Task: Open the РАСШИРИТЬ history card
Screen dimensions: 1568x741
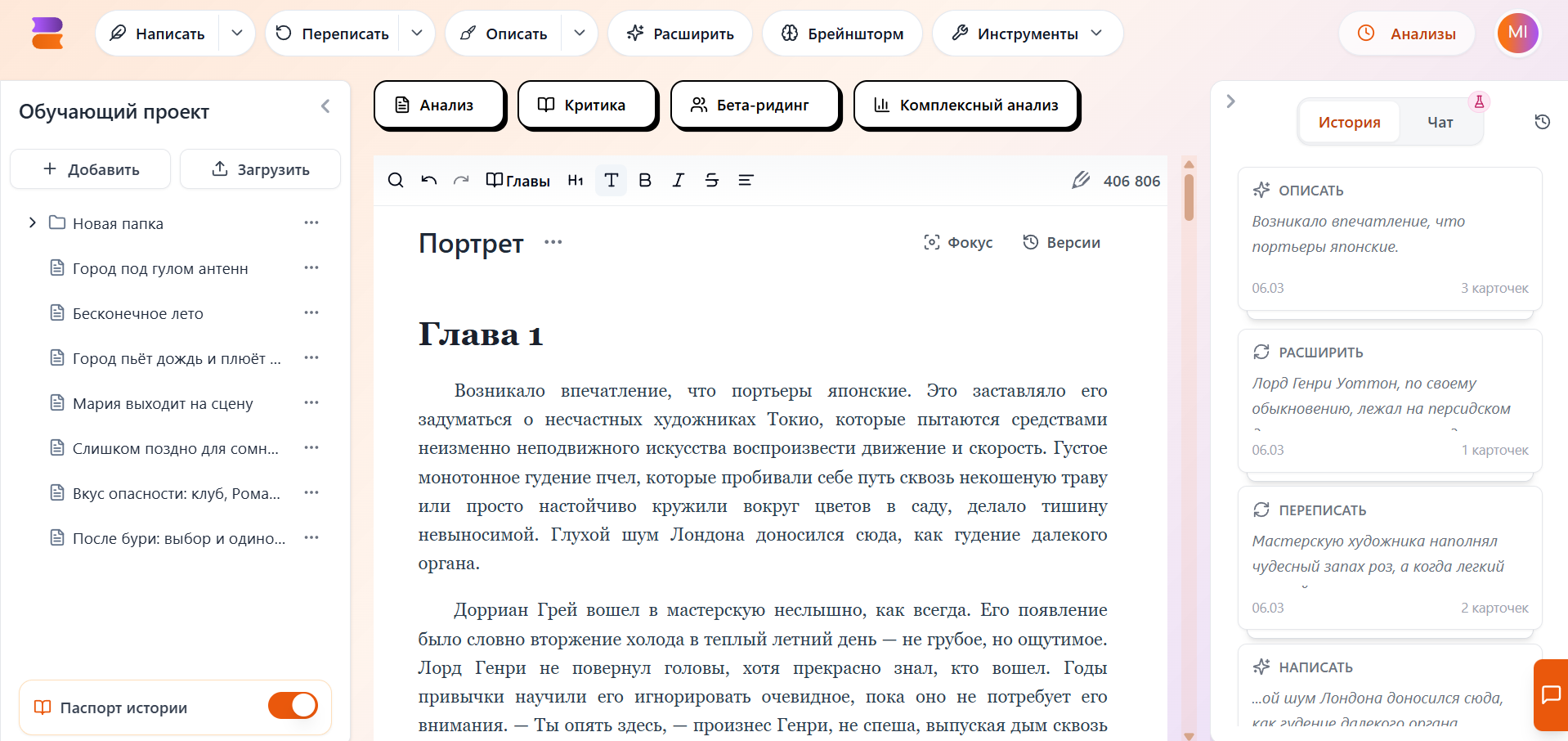Action: 1390,401
